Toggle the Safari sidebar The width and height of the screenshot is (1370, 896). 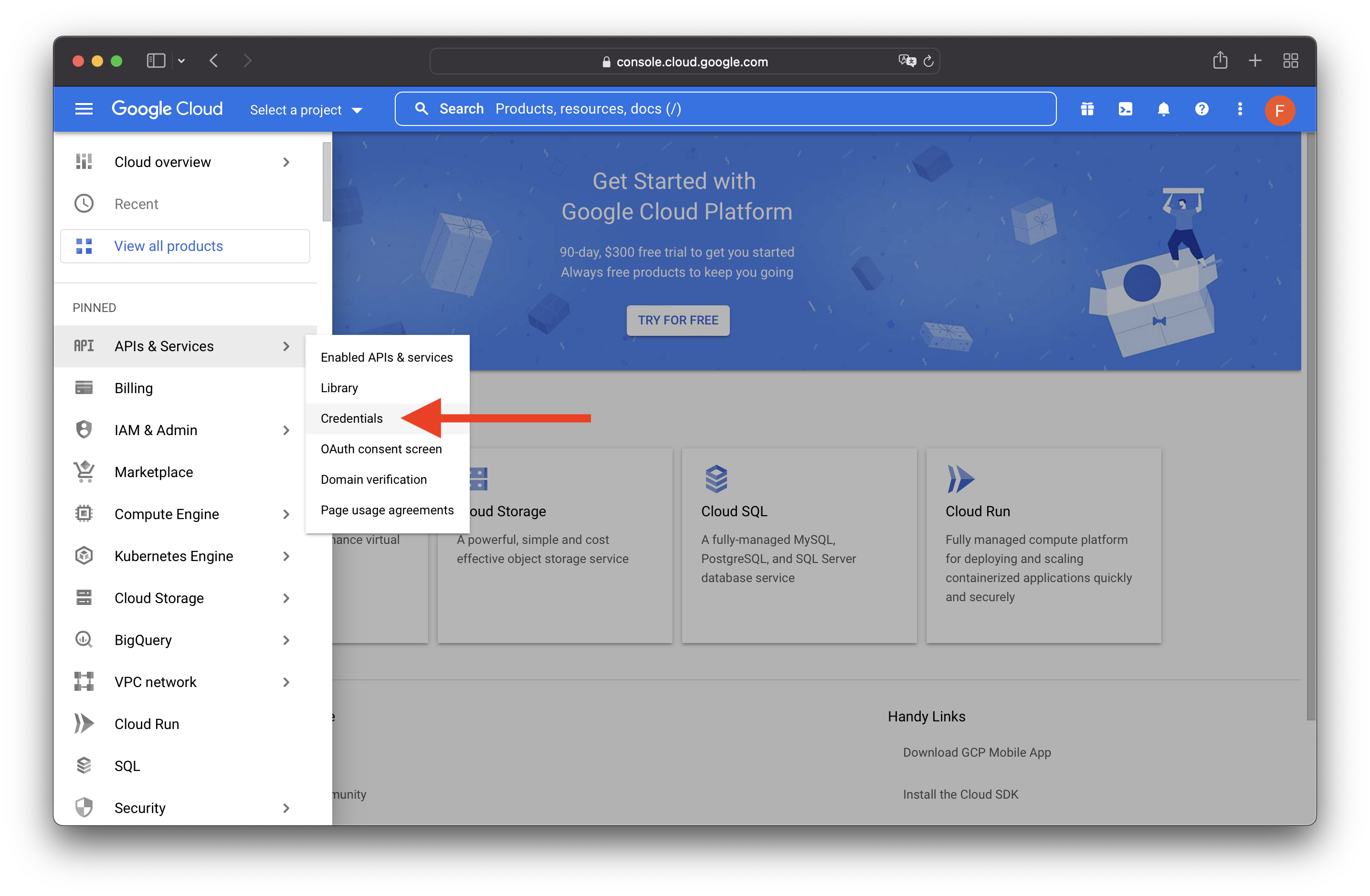click(156, 61)
